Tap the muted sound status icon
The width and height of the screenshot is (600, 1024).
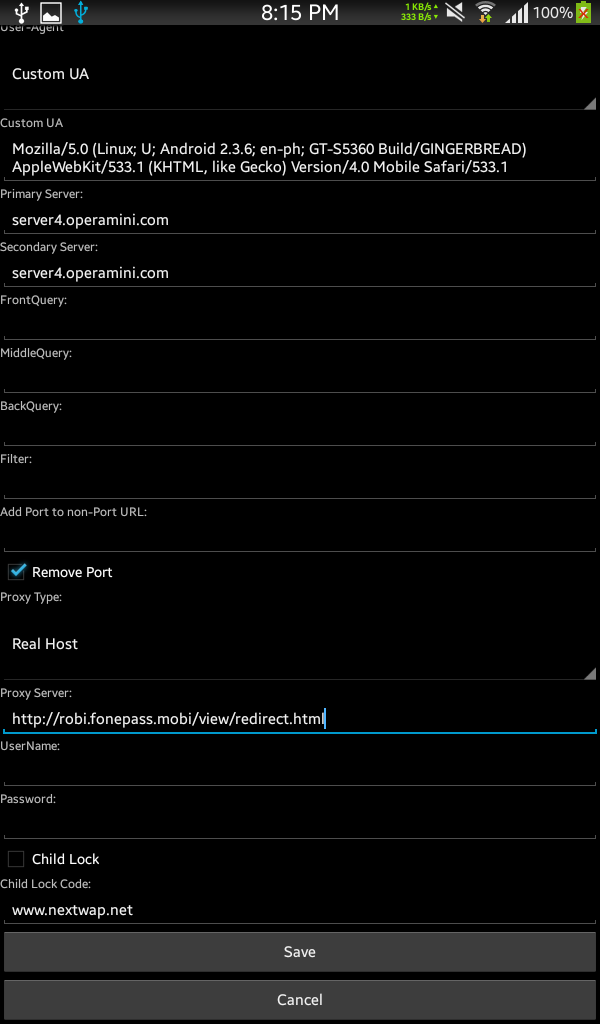(455, 12)
